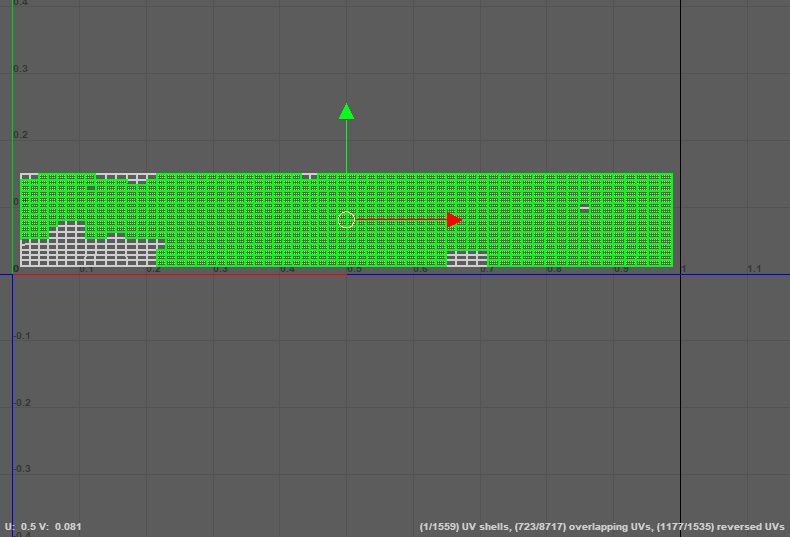Click the 1.1 label on the U axis

click(x=754, y=269)
